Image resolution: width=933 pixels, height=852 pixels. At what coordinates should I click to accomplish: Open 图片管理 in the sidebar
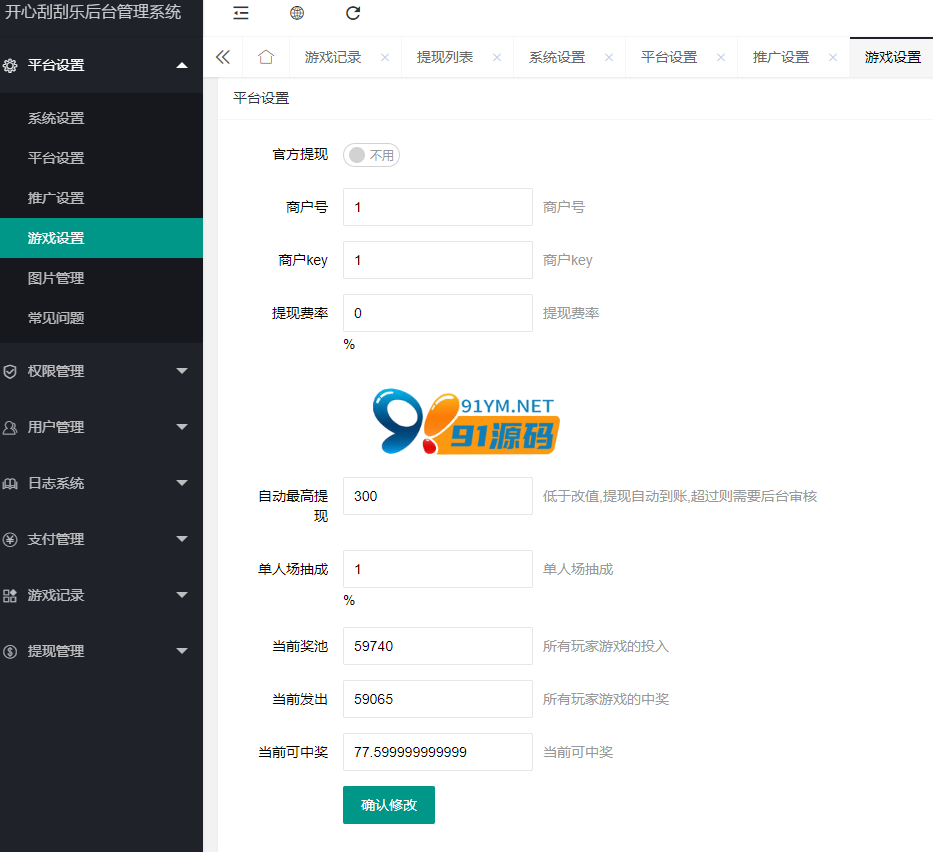101,278
